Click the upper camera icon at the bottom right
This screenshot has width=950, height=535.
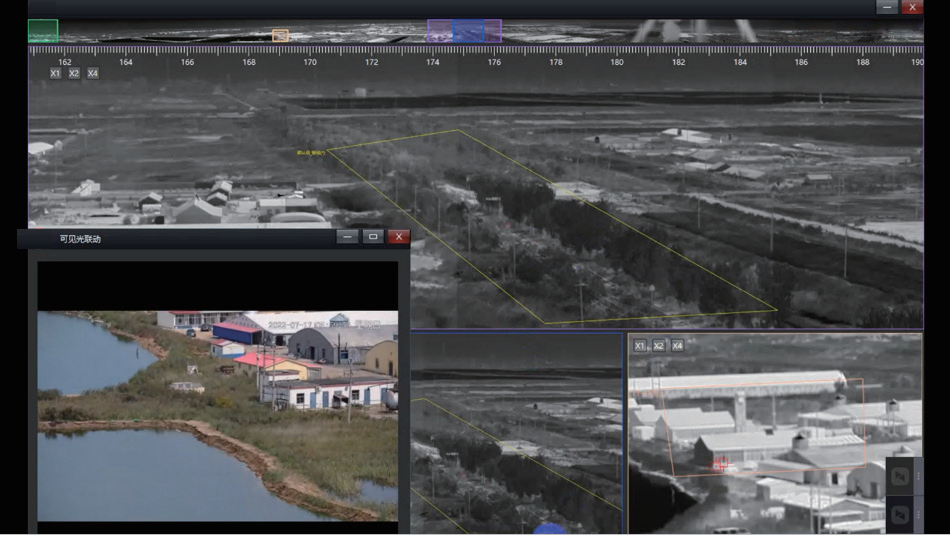(900, 476)
